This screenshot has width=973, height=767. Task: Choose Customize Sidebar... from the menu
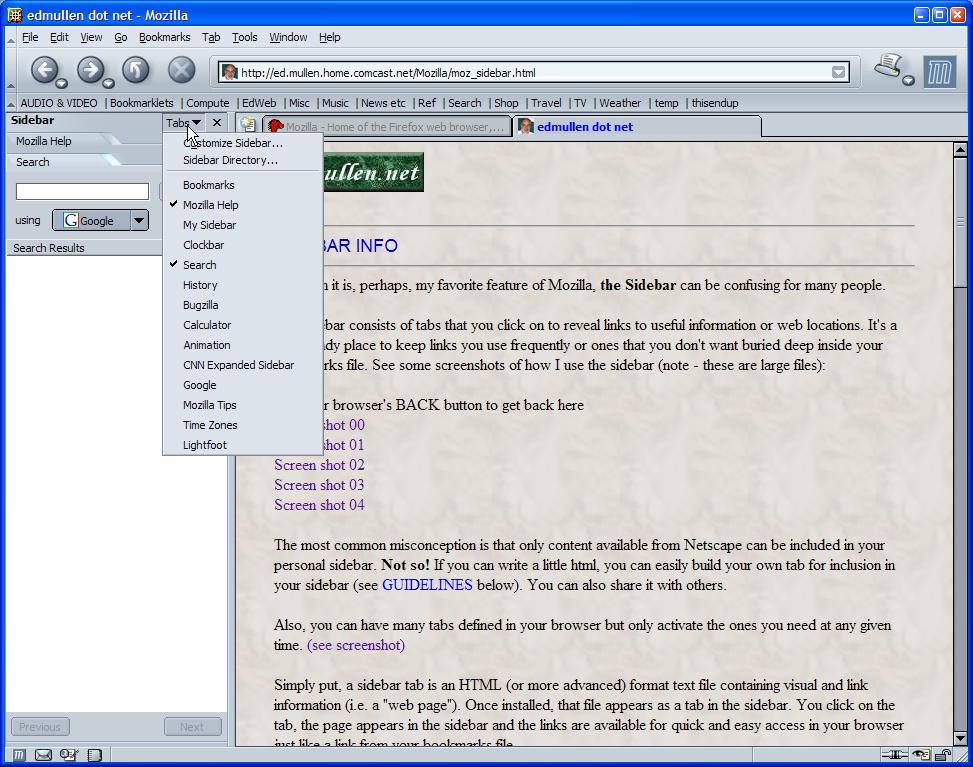(232, 143)
